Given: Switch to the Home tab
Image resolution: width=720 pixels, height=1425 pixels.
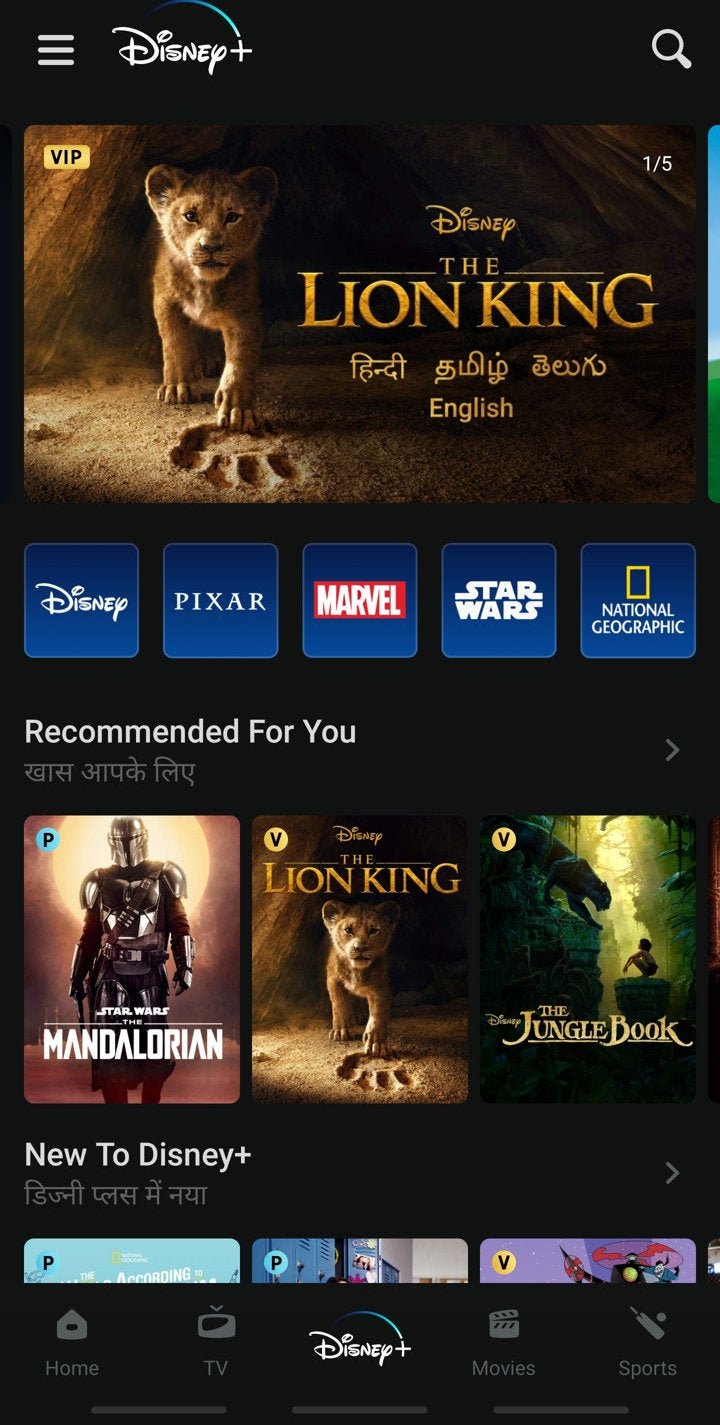Looking at the screenshot, I should (72, 1345).
